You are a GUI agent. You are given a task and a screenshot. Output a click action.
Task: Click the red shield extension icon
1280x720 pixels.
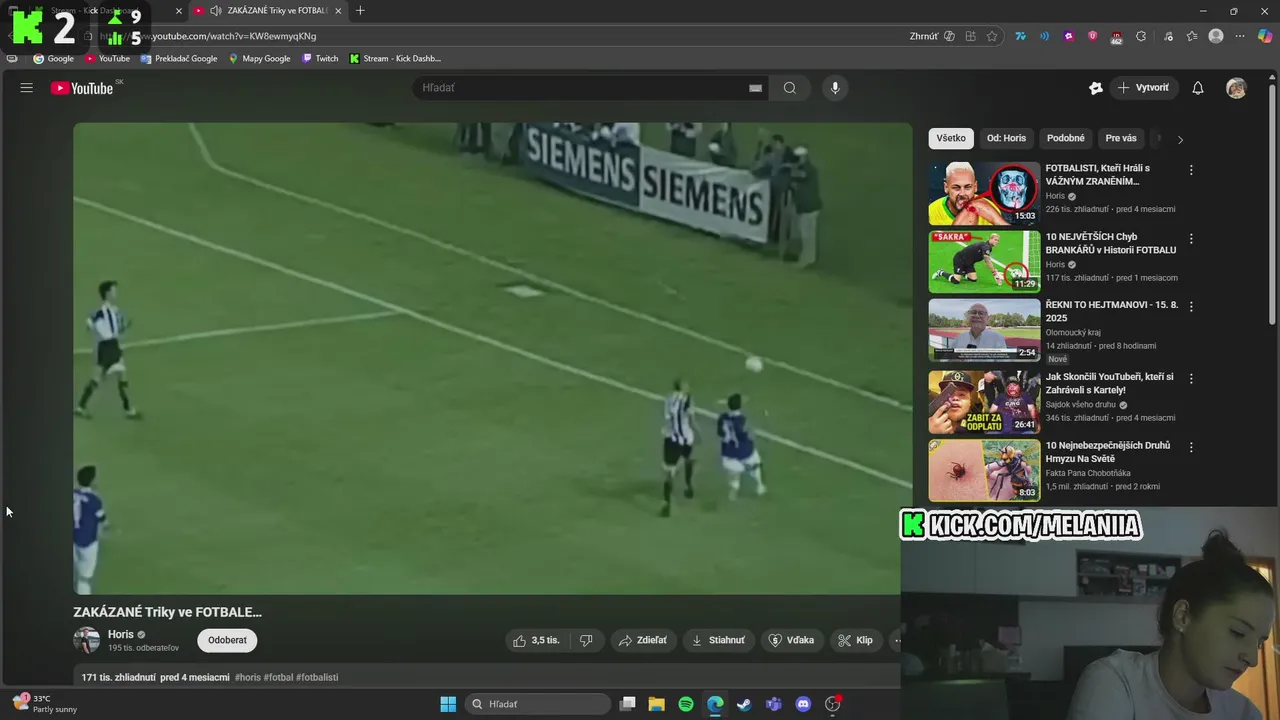[1092, 36]
